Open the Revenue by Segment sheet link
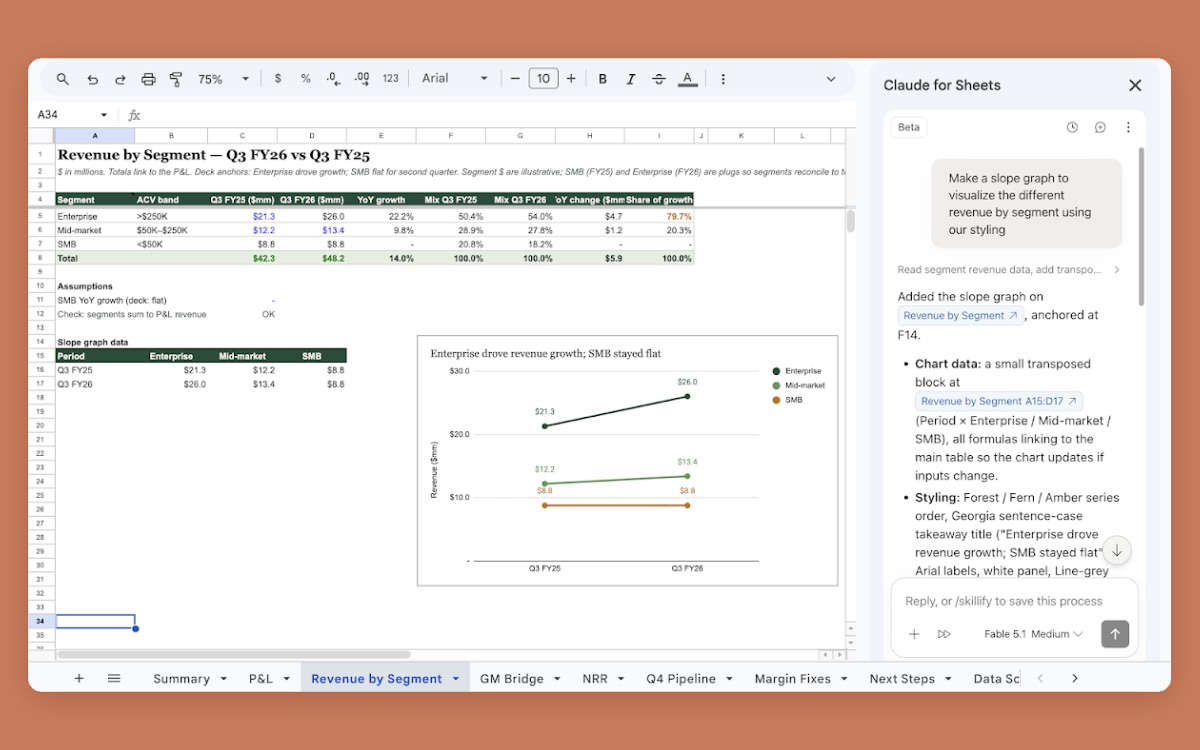1200x750 pixels. point(960,315)
